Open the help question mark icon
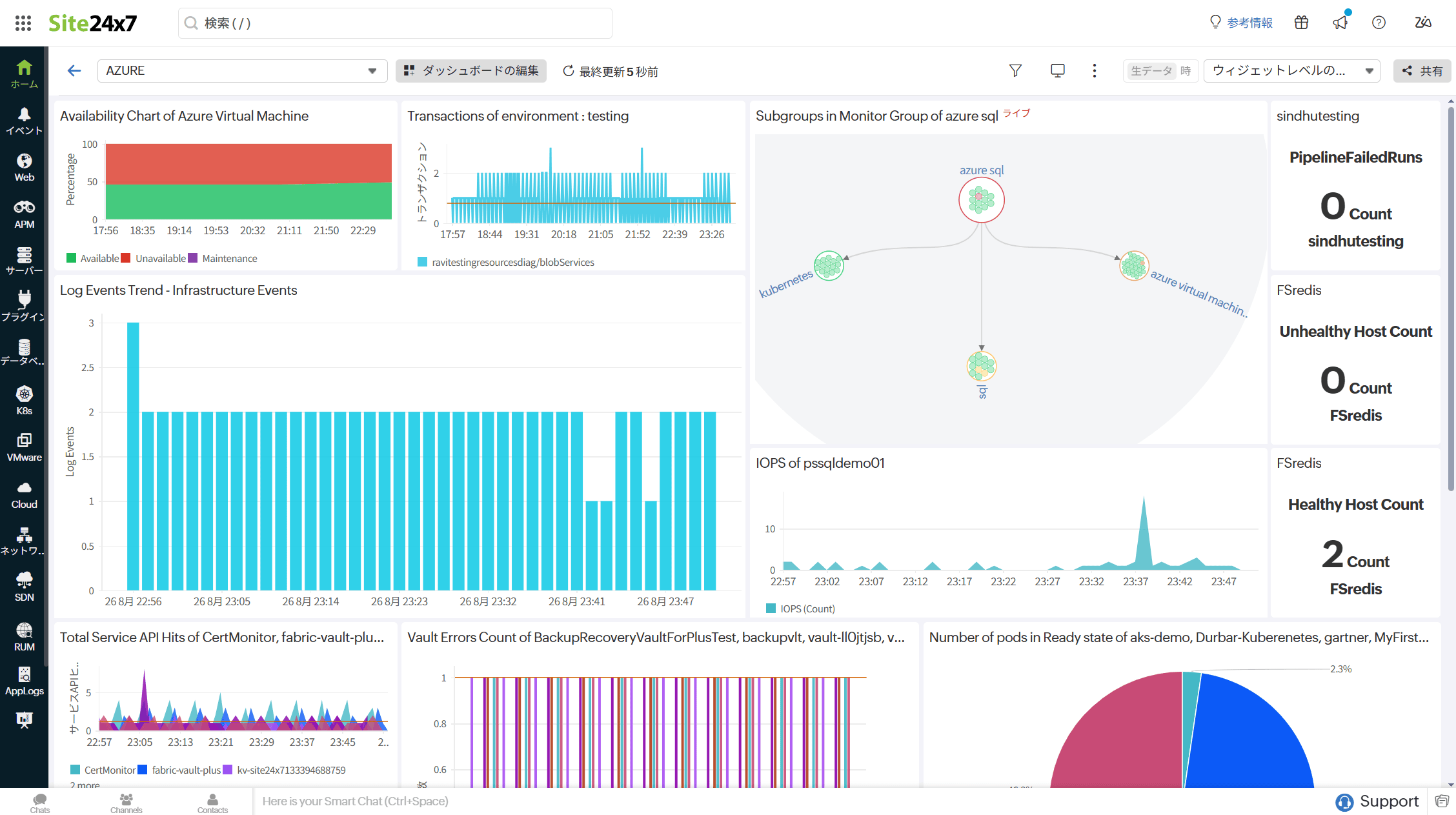 (x=1379, y=23)
